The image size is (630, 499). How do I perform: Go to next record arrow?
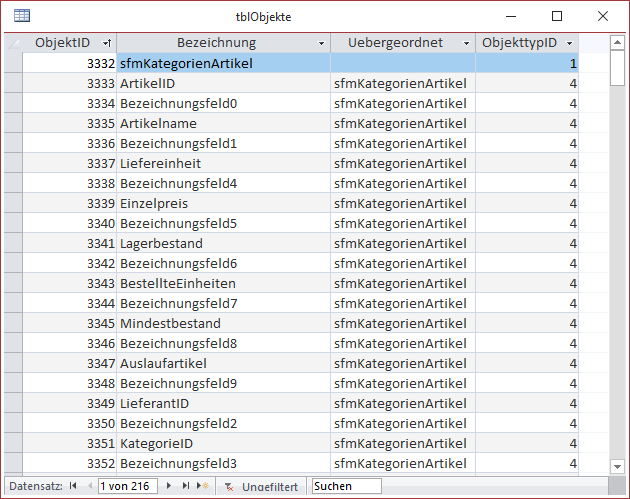coord(170,486)
